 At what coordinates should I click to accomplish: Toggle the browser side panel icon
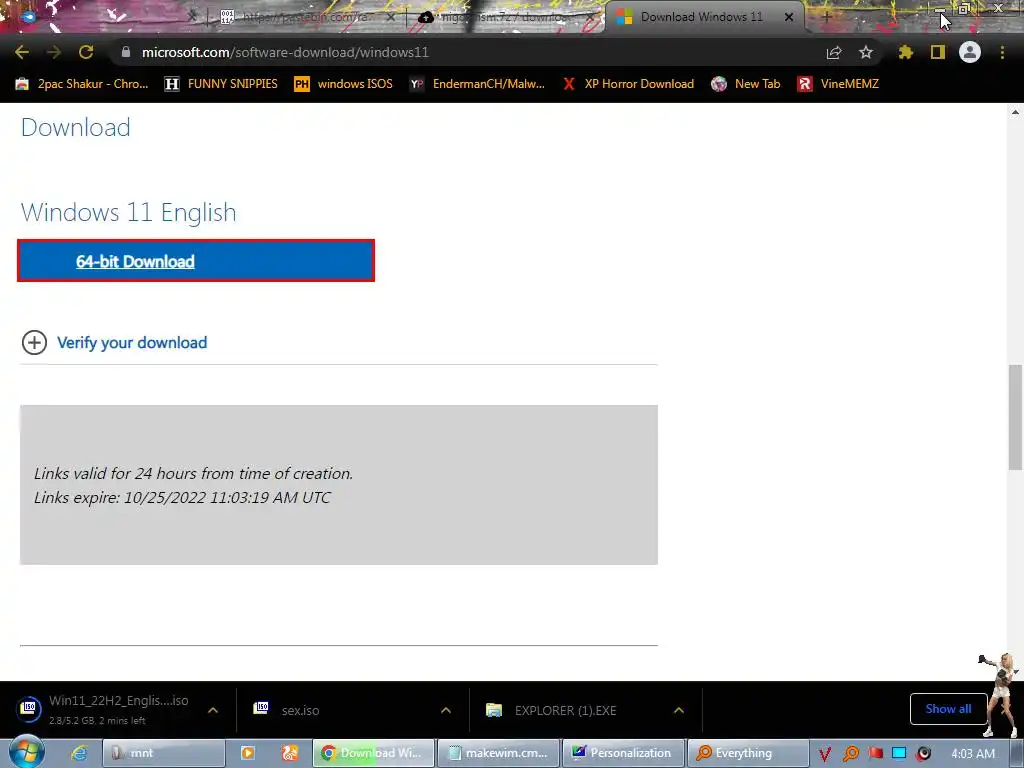point(938,52)
